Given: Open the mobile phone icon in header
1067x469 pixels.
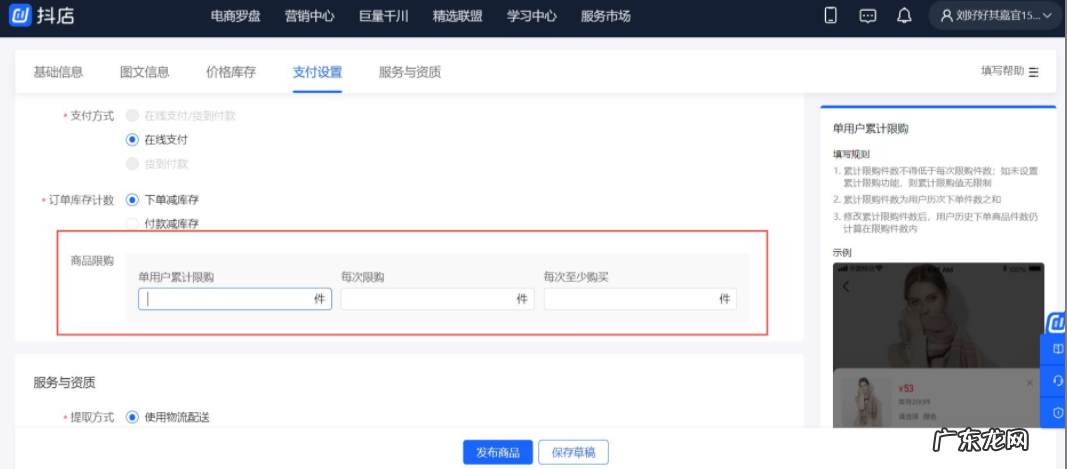Looking at the screenshot, I should coord(830,16).
